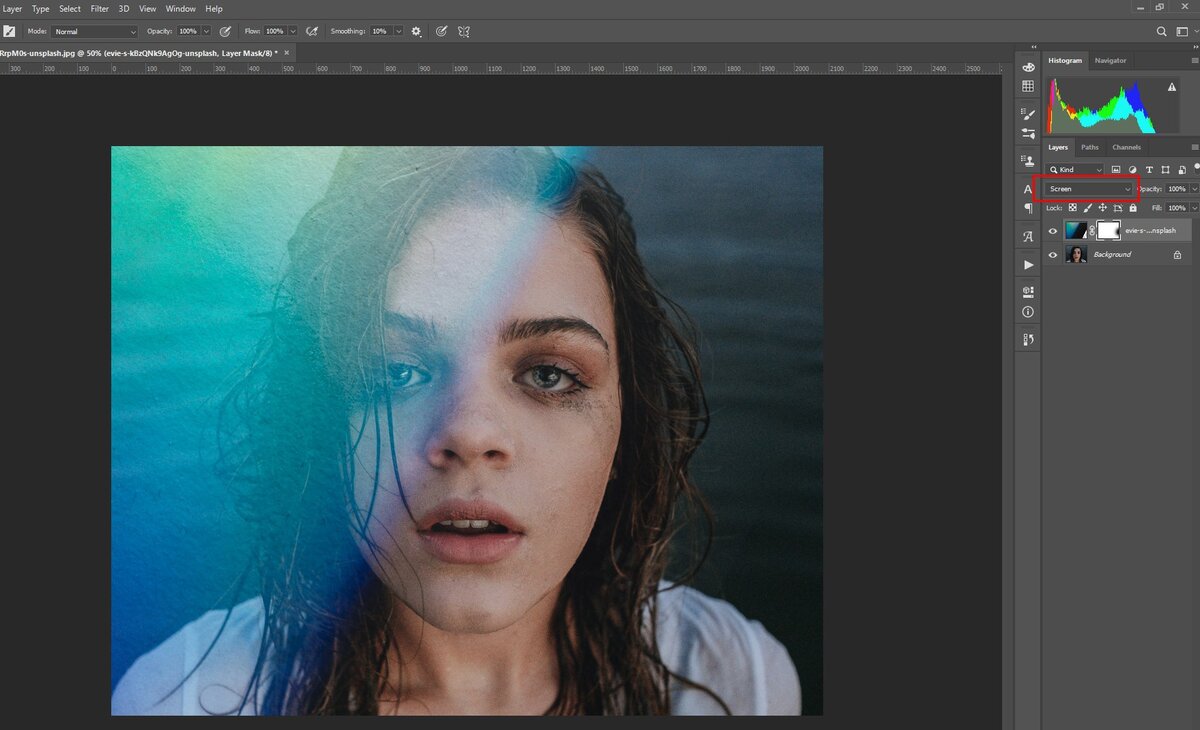Open the Help menu
The height and width of the screenshot is (730, 1200).
(214, 9)
